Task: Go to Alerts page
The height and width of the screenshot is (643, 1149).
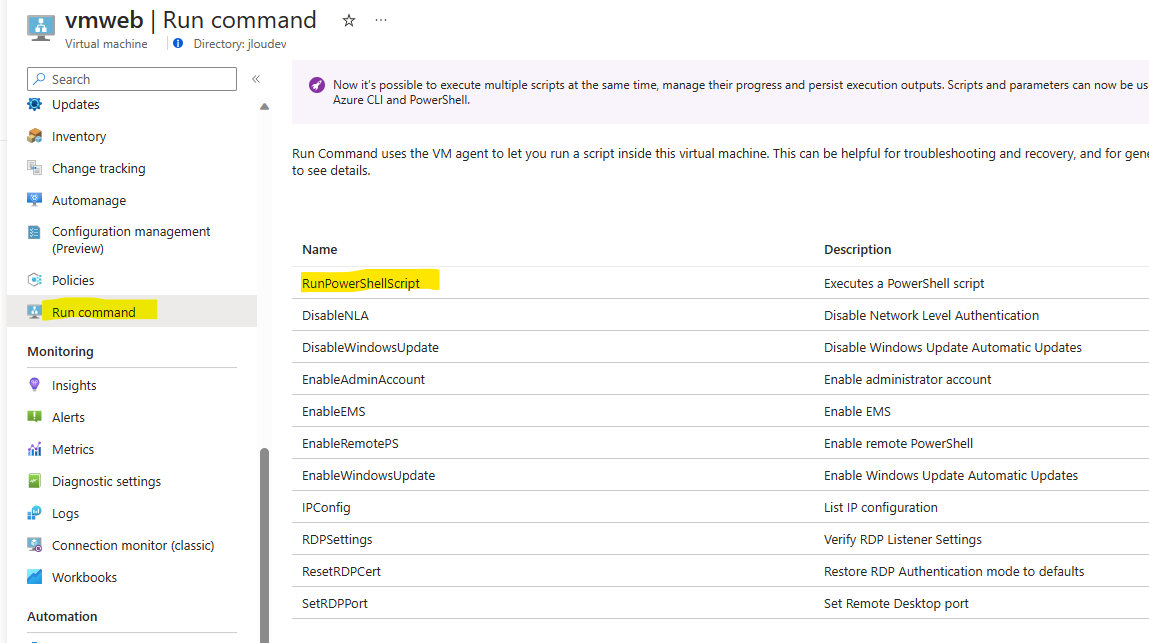Action: 68,417
